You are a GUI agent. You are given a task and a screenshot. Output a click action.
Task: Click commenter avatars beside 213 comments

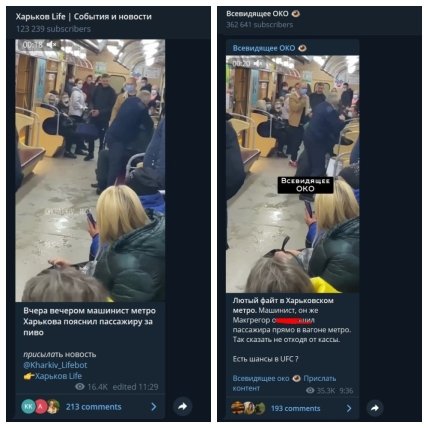pos(41,407)
